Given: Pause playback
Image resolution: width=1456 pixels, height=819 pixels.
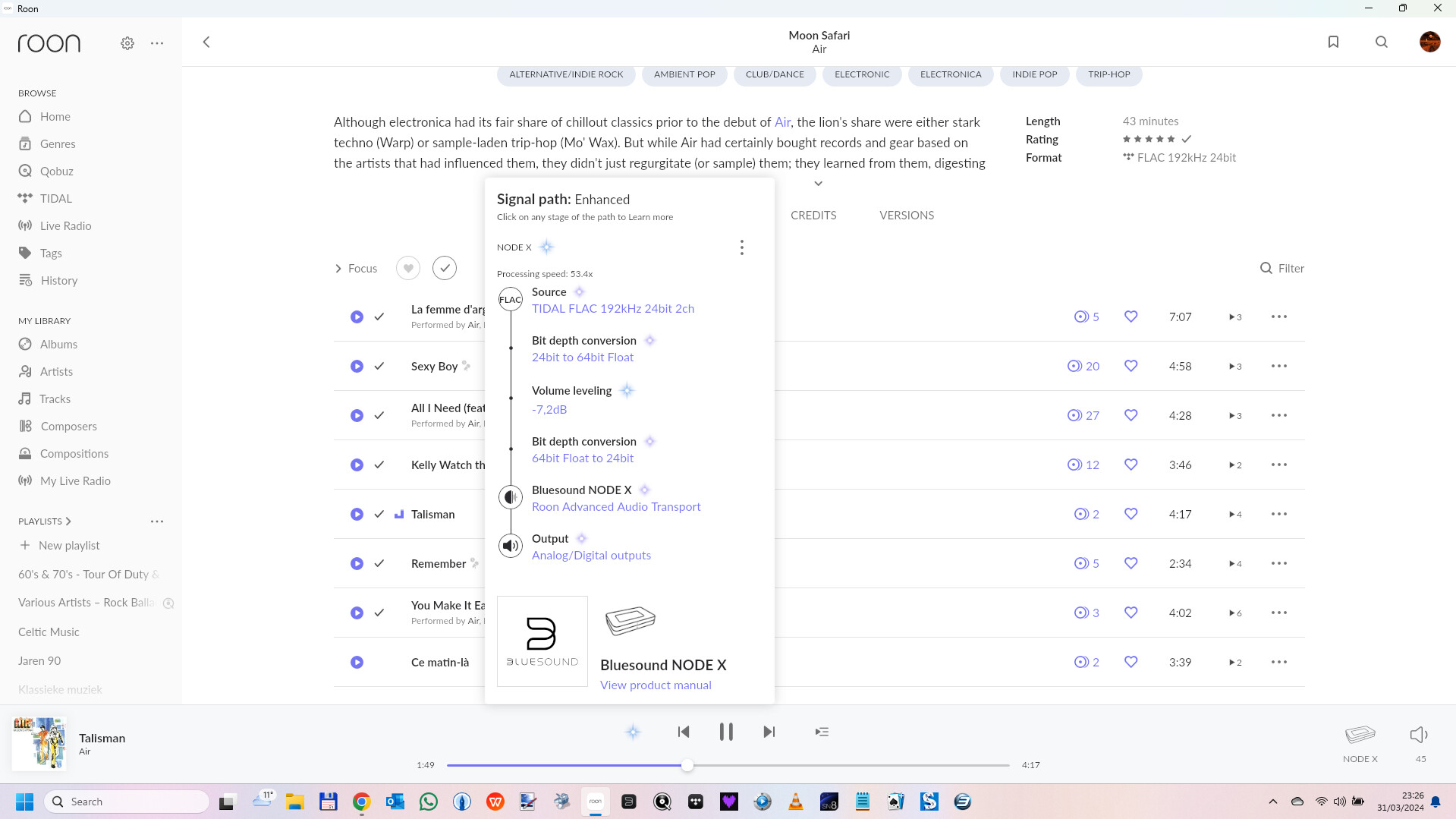Looking at the screenshot, I should [x=726, y=732].
